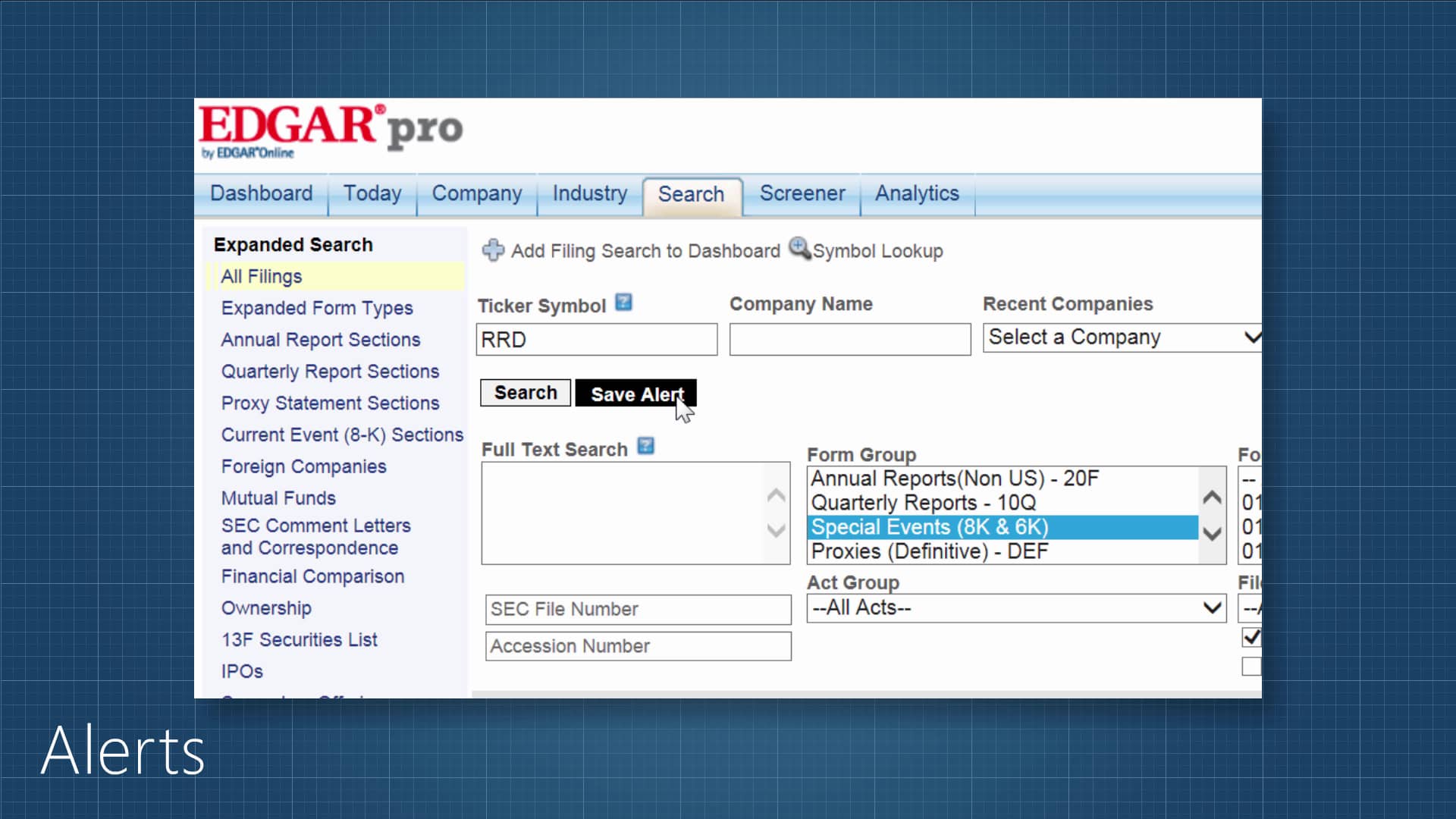Open Symbol Lookup via the magnifier icon
1456x819 pixels.
click(x=800, y=250)
